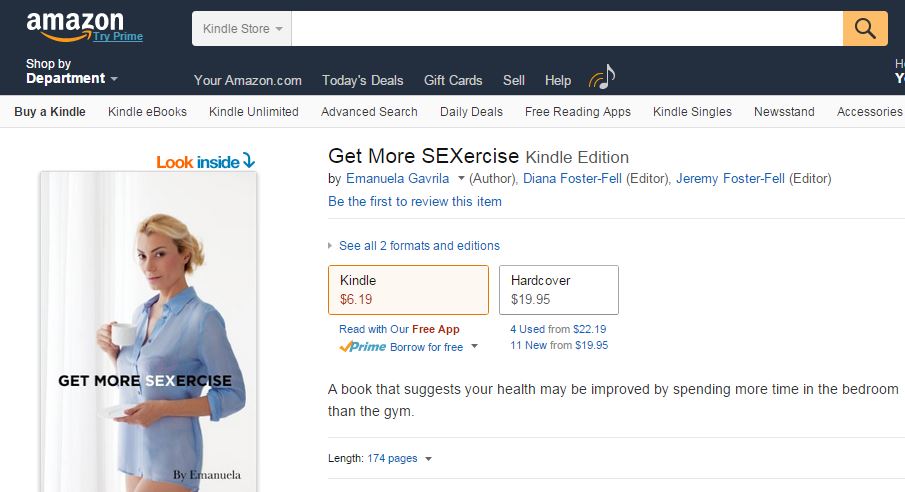Click the Try Prime link
Viewport: 905px width, 492px height.
(118, 37)
